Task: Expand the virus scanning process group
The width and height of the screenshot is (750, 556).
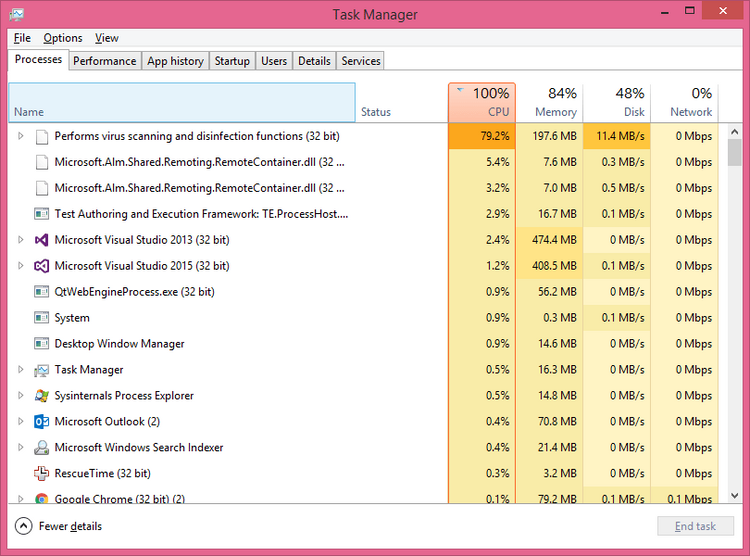Action: pyautogui.click(x=20, y=136)
